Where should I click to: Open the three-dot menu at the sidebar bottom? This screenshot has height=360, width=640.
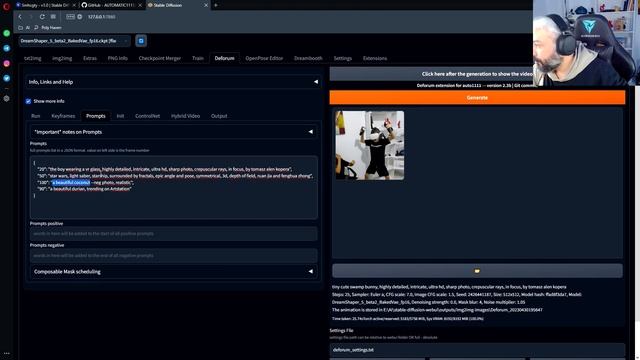coord(7,353)
